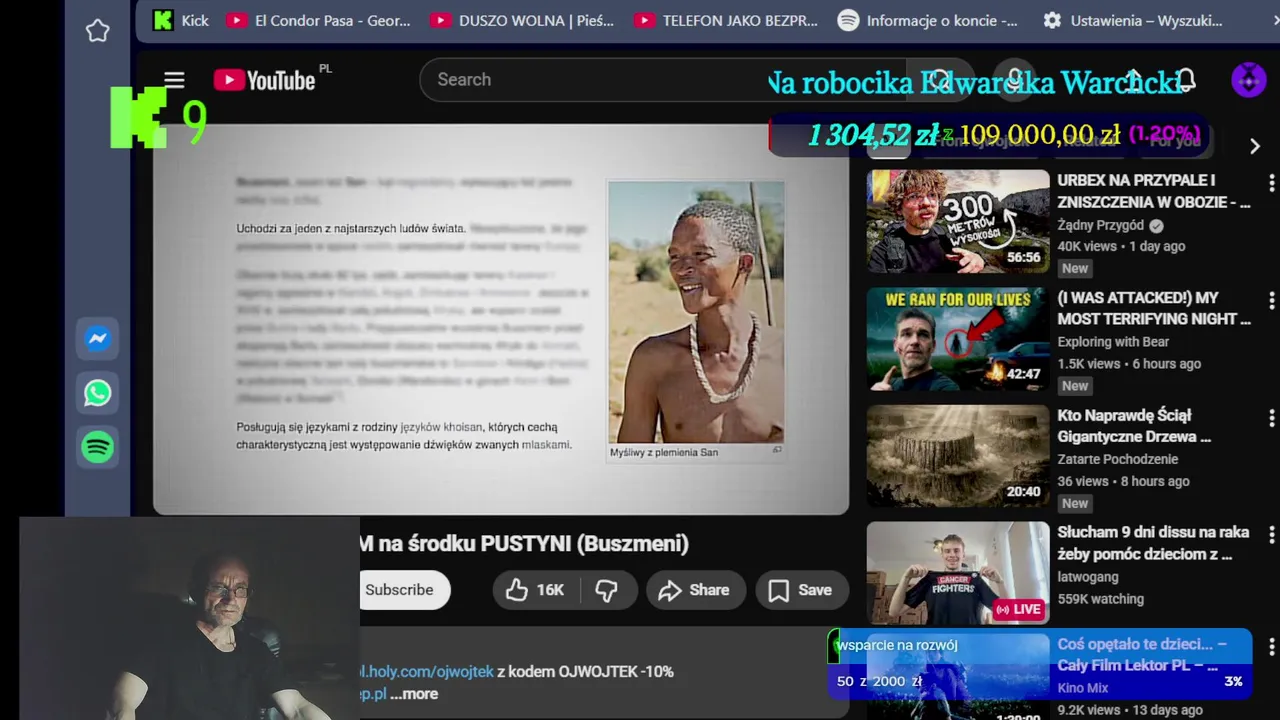Open the LIVE Cancer Fighters stream thumbnail
This screenshot has width=1280, height=720.
tap(958, 574)
